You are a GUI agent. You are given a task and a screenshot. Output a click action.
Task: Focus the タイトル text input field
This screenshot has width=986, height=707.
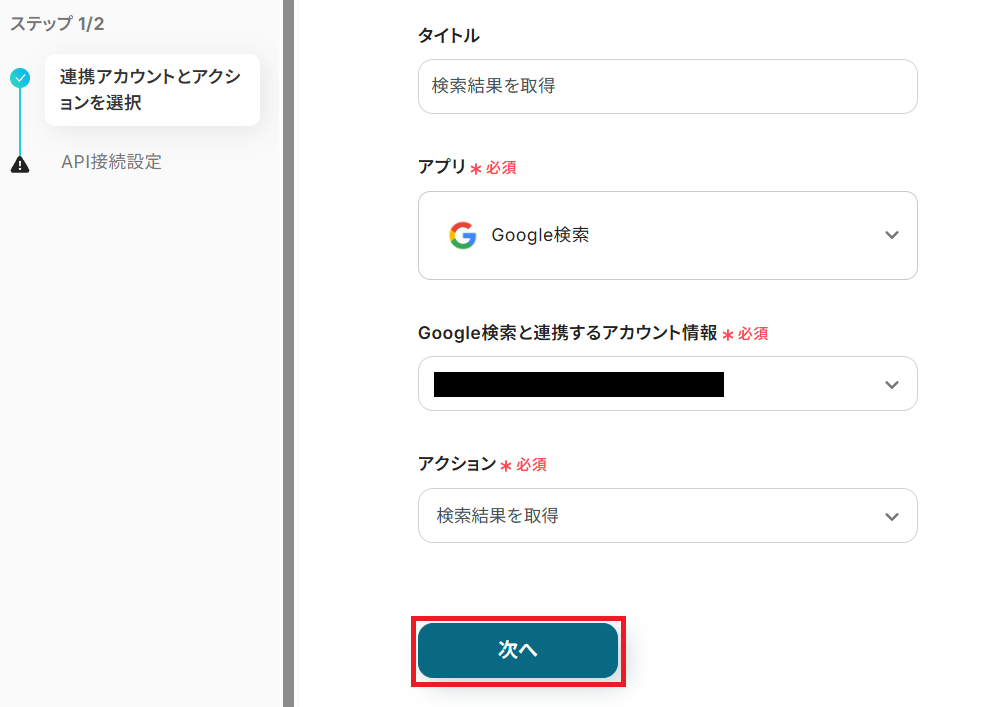coord(667,87)
